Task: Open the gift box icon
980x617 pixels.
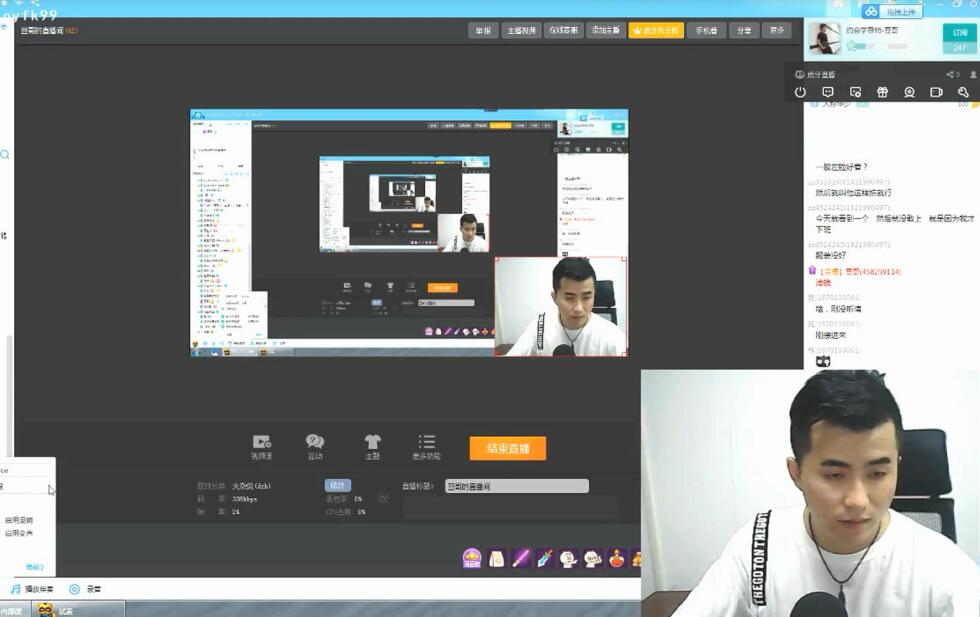Action: (x=882, y=92)
